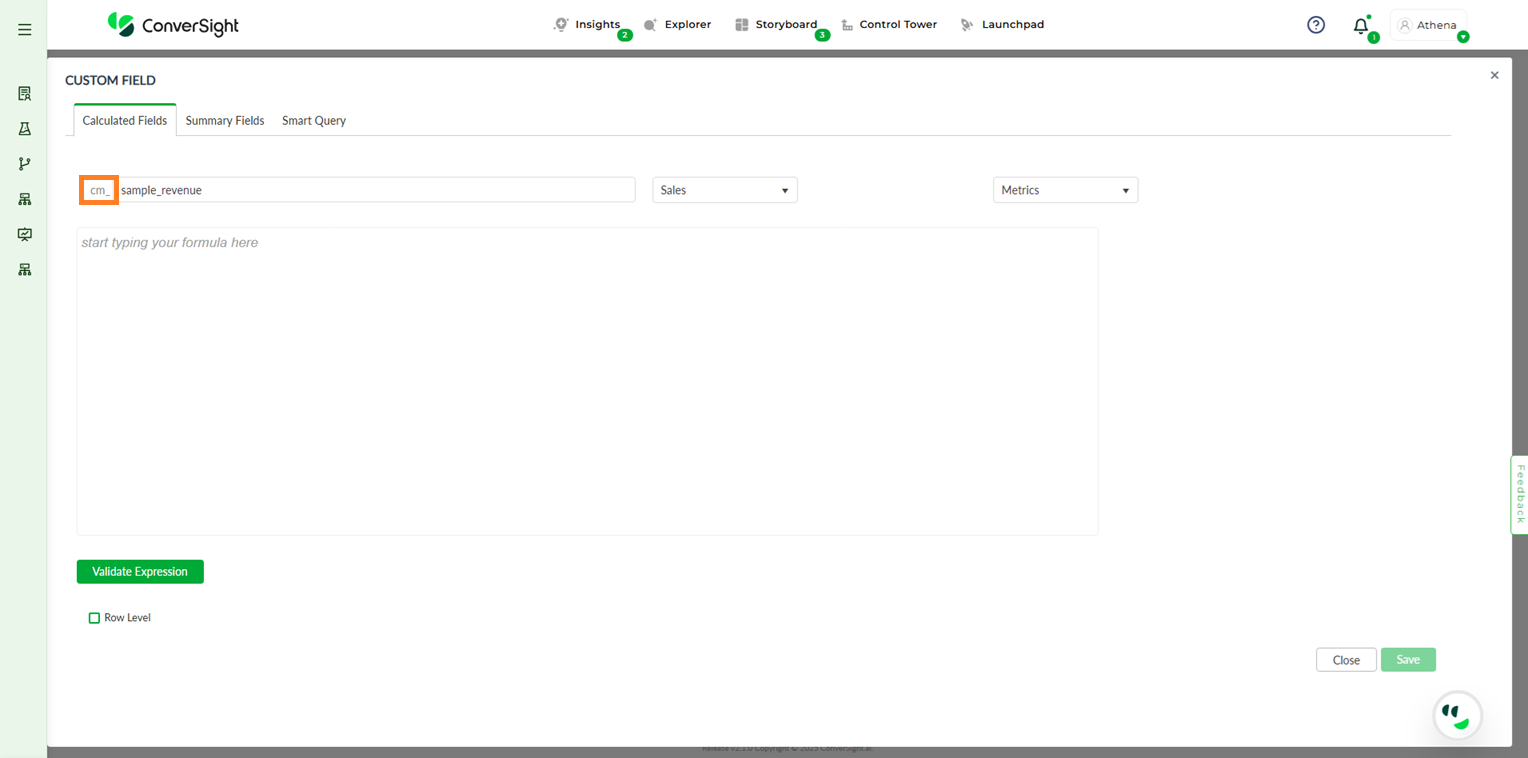Enable the Row Level checkbox
Viewport: 1528px width, 758px height.
pos(95,618)
